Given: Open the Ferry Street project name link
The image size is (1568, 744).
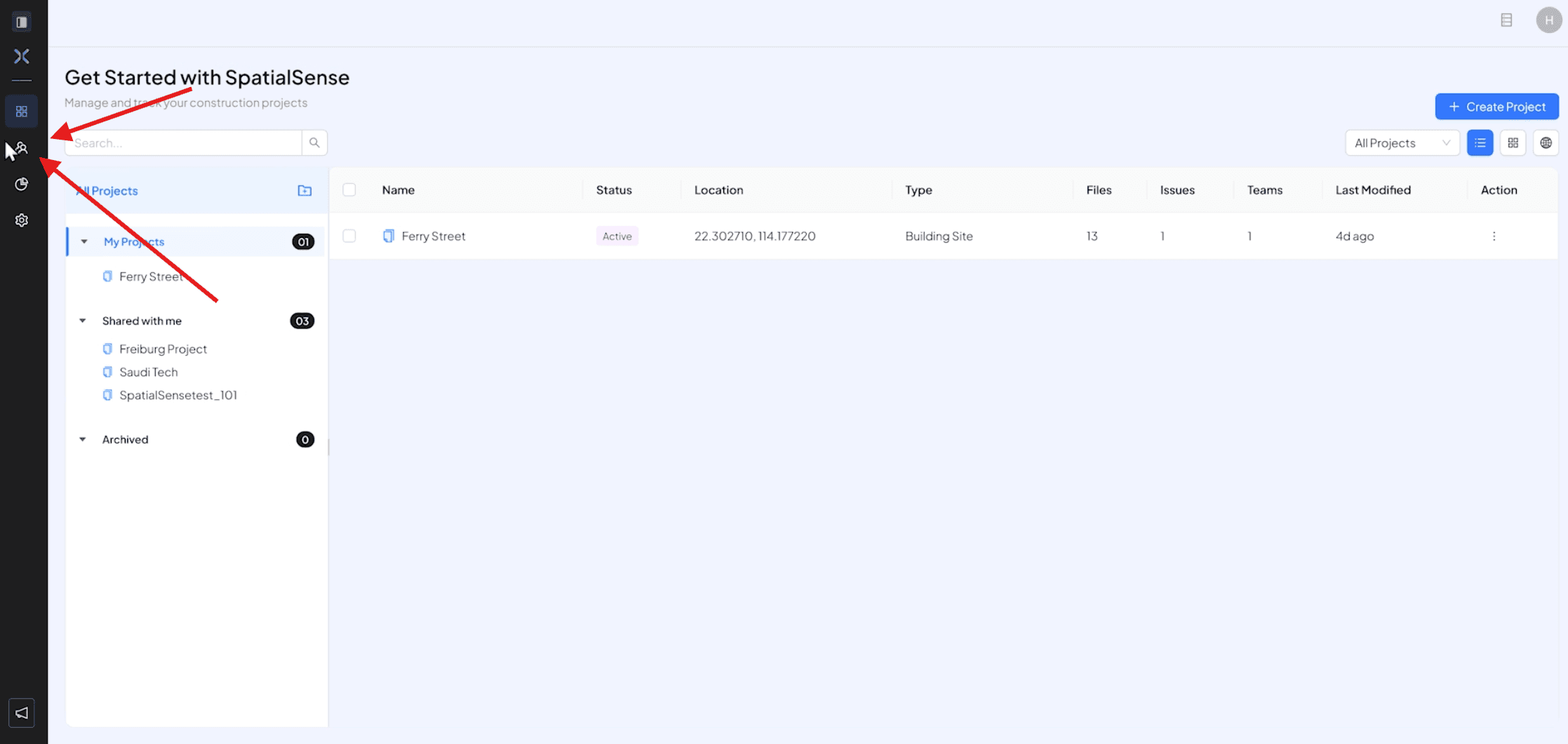Looking at the screenshot, I should [x=433, y=236].
